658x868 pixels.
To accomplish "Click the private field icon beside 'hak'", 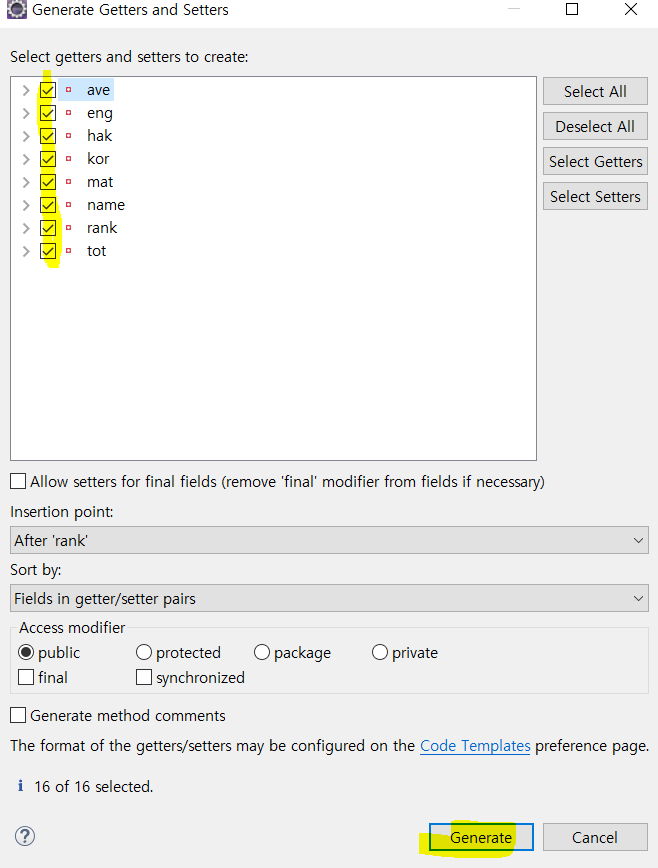I will pos(69,136).
